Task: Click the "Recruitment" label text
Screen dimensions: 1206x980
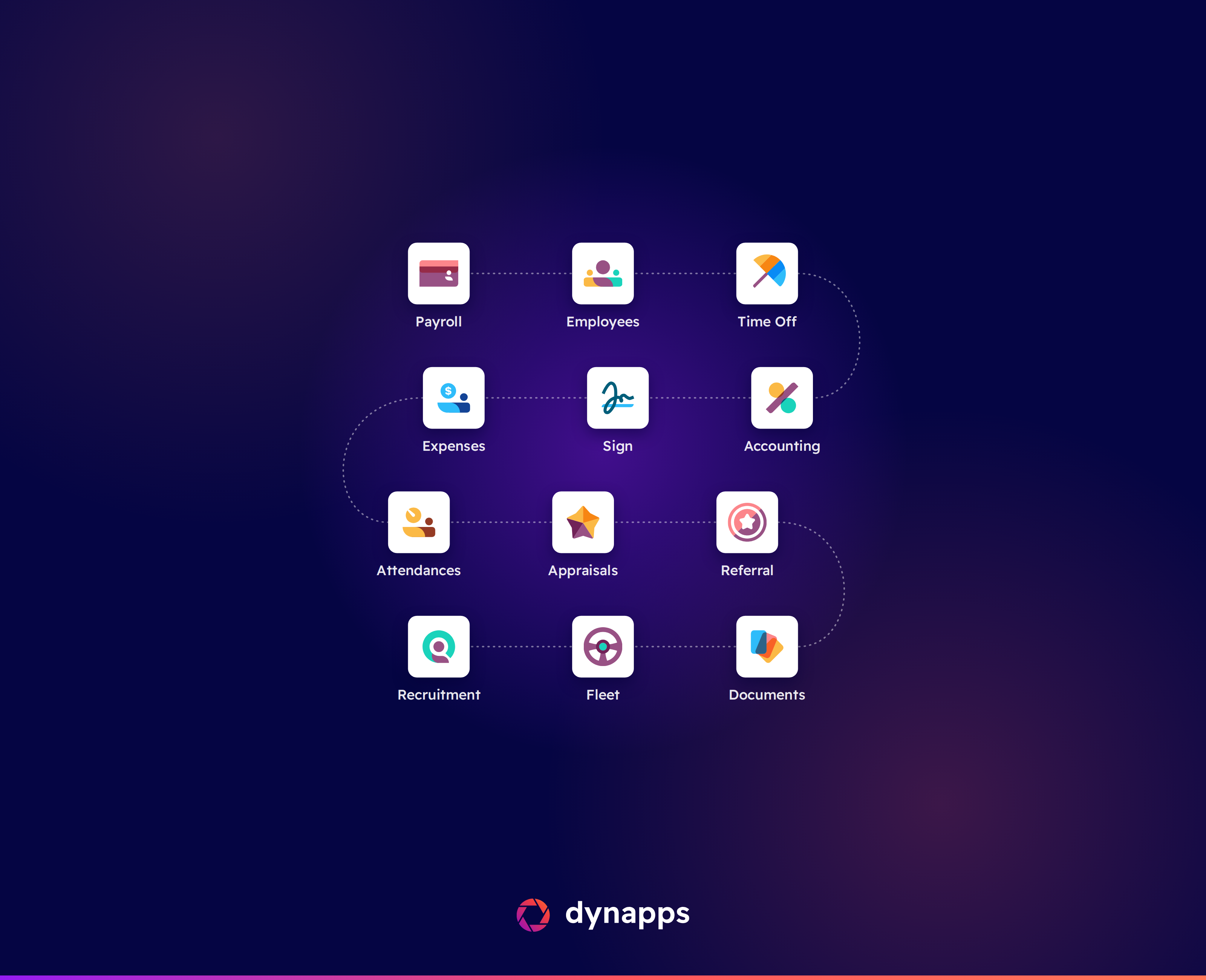Action: pyautogui.click(x=439, y=694)
